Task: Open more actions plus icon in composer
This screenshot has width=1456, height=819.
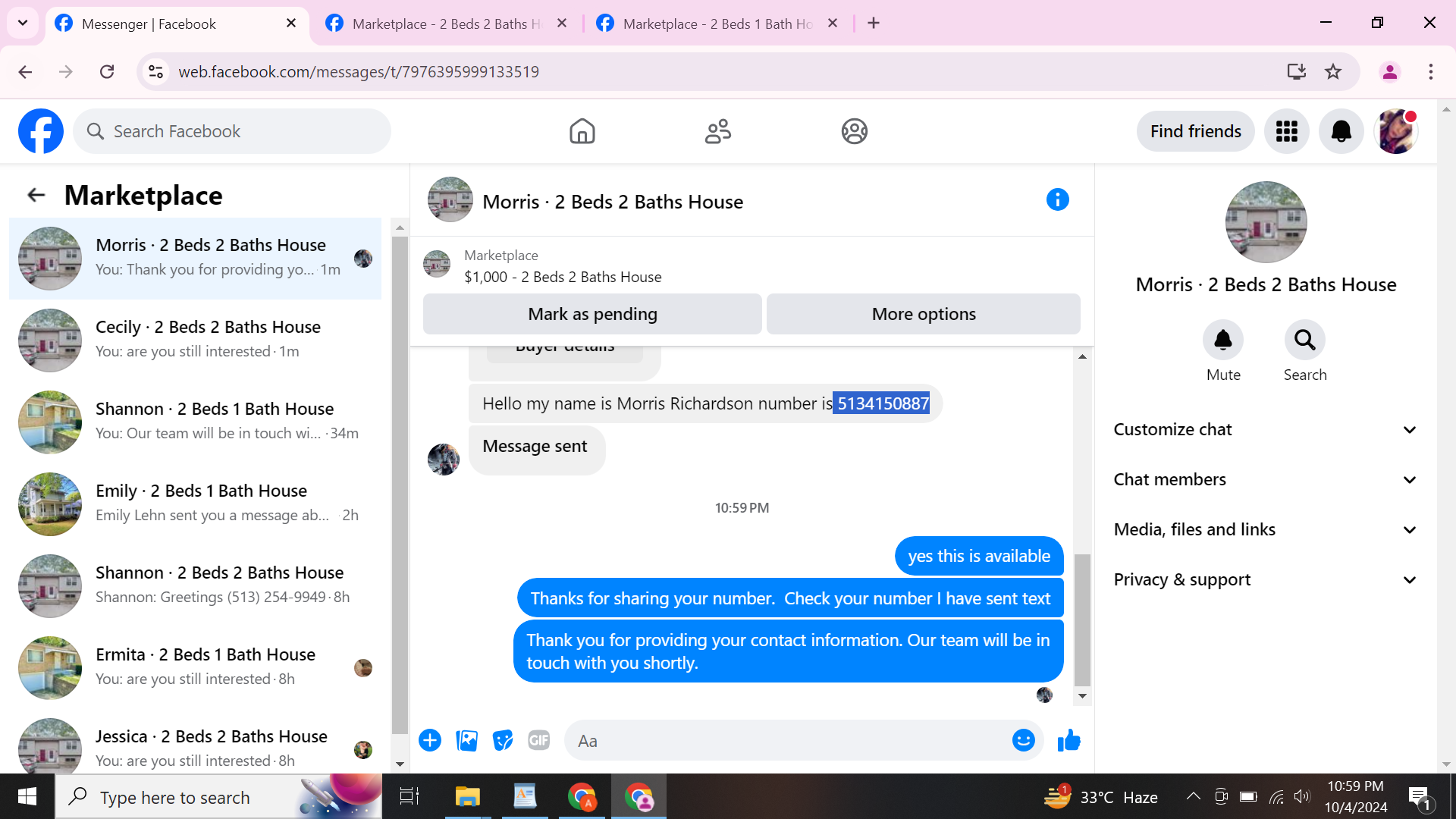Action: [x=430, y=740]
